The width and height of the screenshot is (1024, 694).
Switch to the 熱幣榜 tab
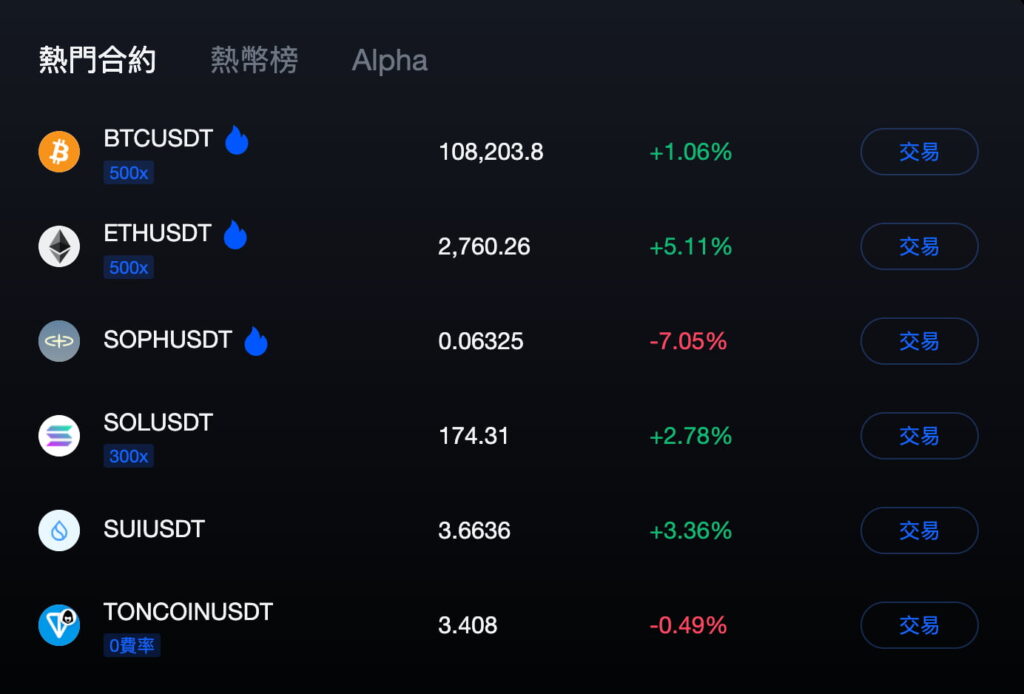tap(254, 60)
